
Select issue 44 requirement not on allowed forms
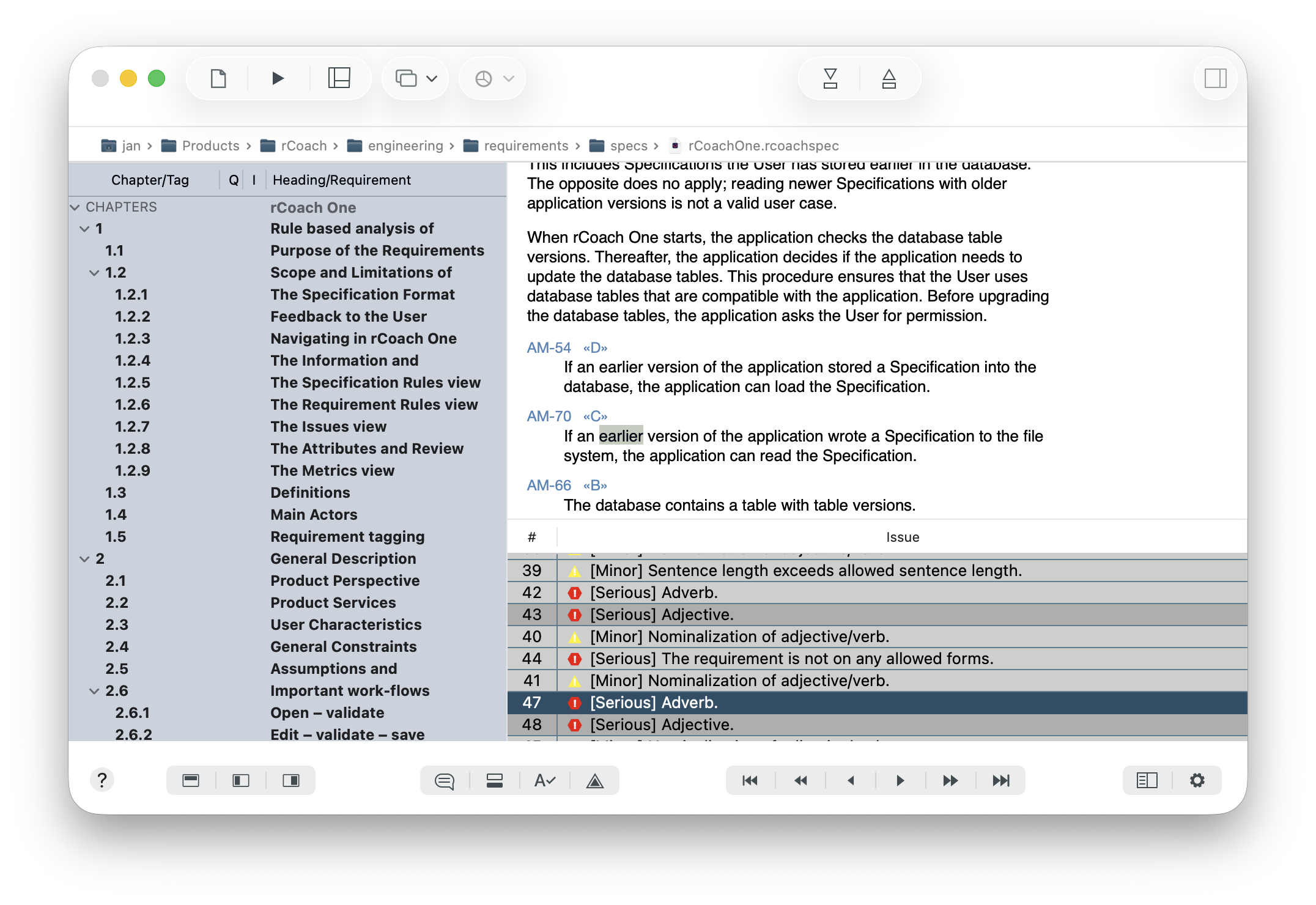791,659
